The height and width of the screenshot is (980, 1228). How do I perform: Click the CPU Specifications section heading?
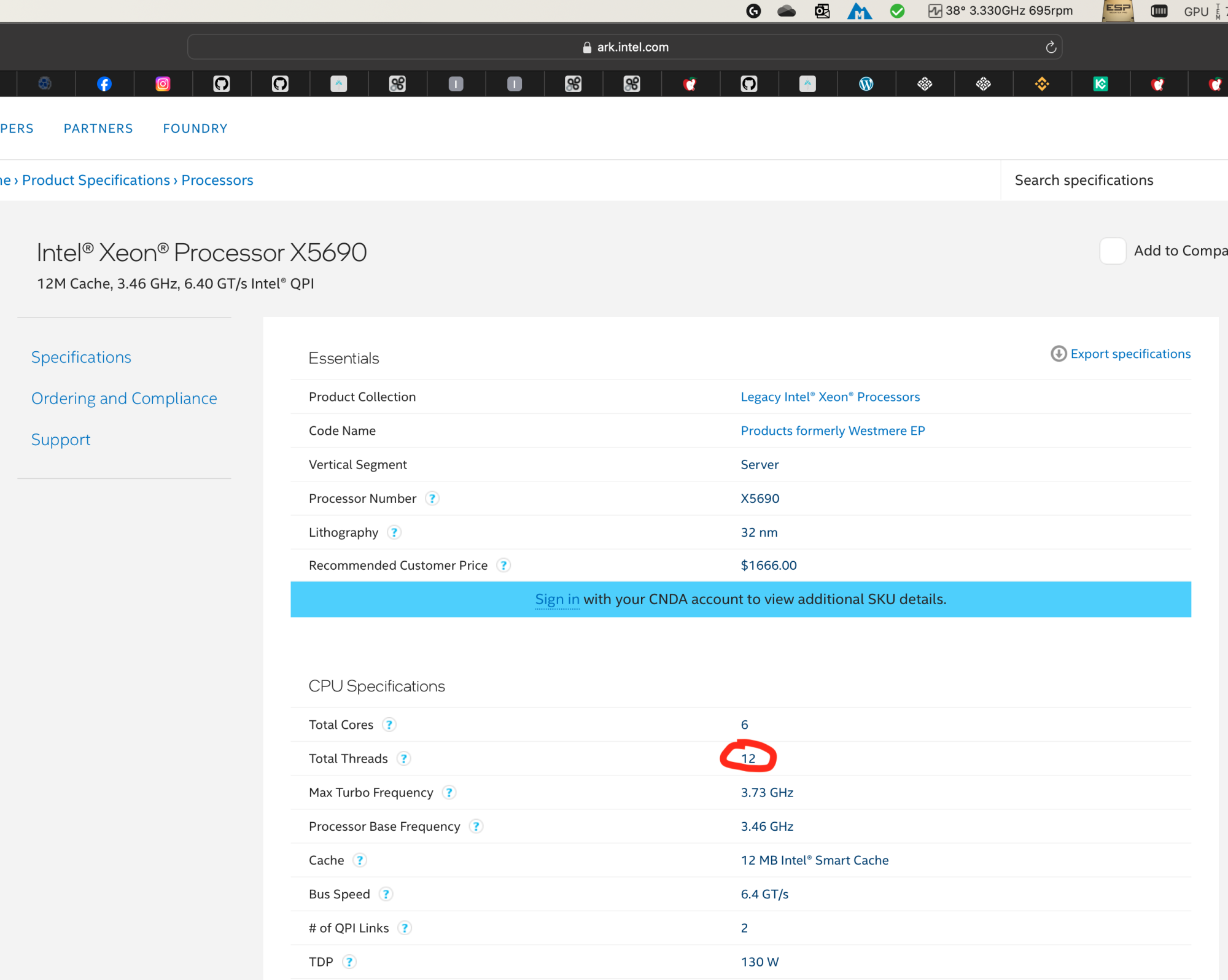pyautogui.click(x=376, y=686)
